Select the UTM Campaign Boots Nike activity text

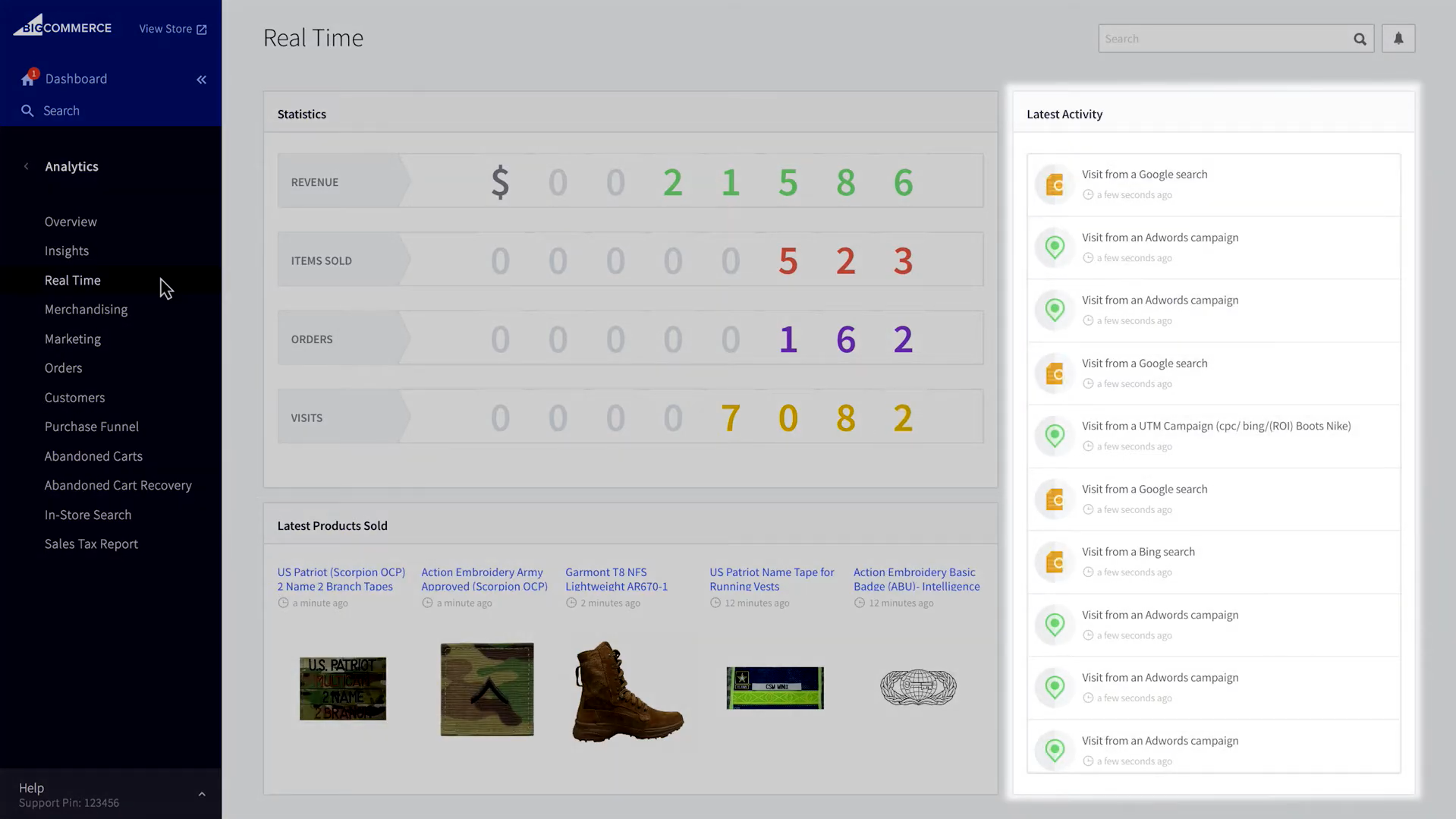click(x=1216, y=427)
